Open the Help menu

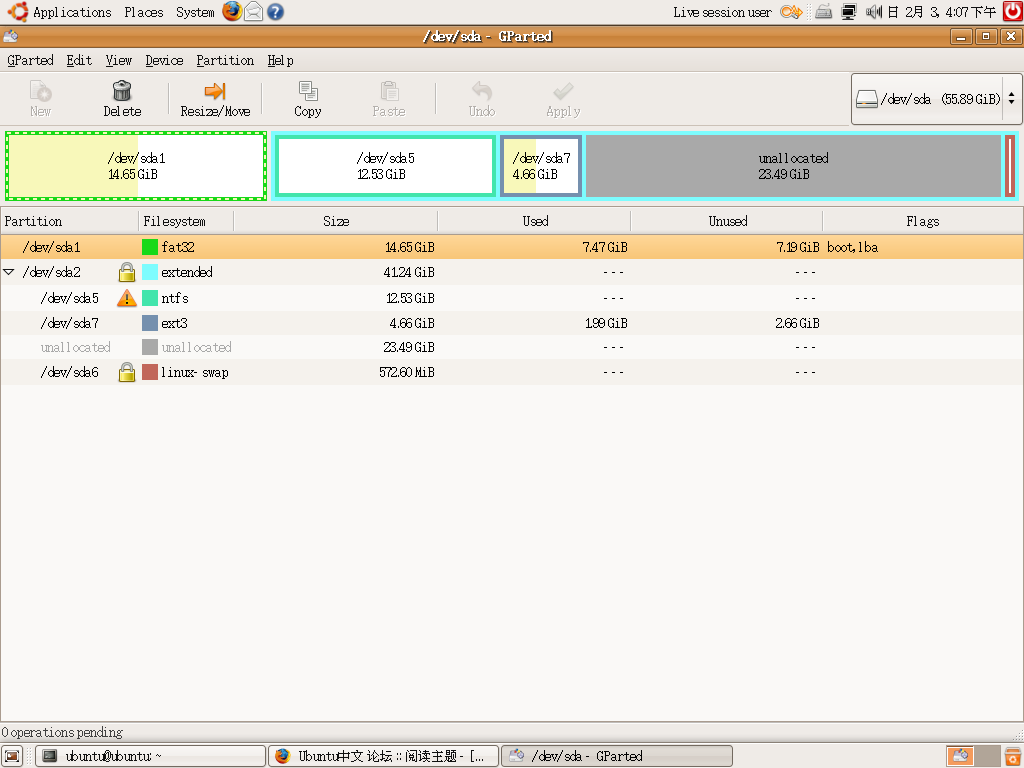click(280, 60)
